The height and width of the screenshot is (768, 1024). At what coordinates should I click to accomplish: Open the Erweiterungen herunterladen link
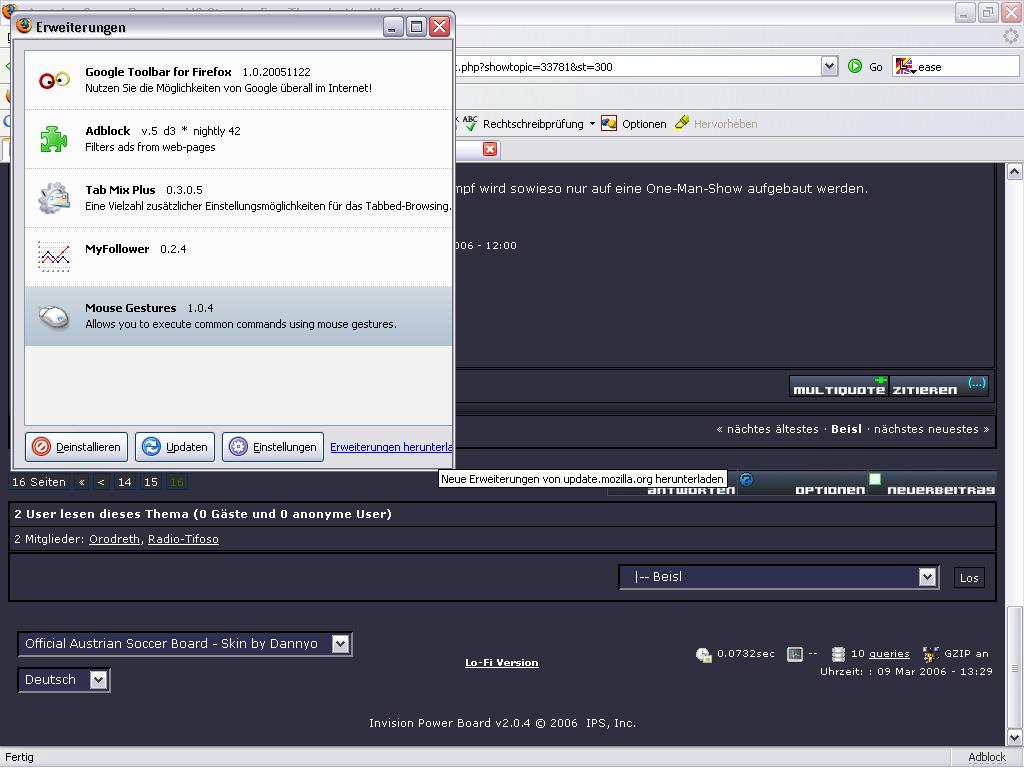click(x=391, y=447)
